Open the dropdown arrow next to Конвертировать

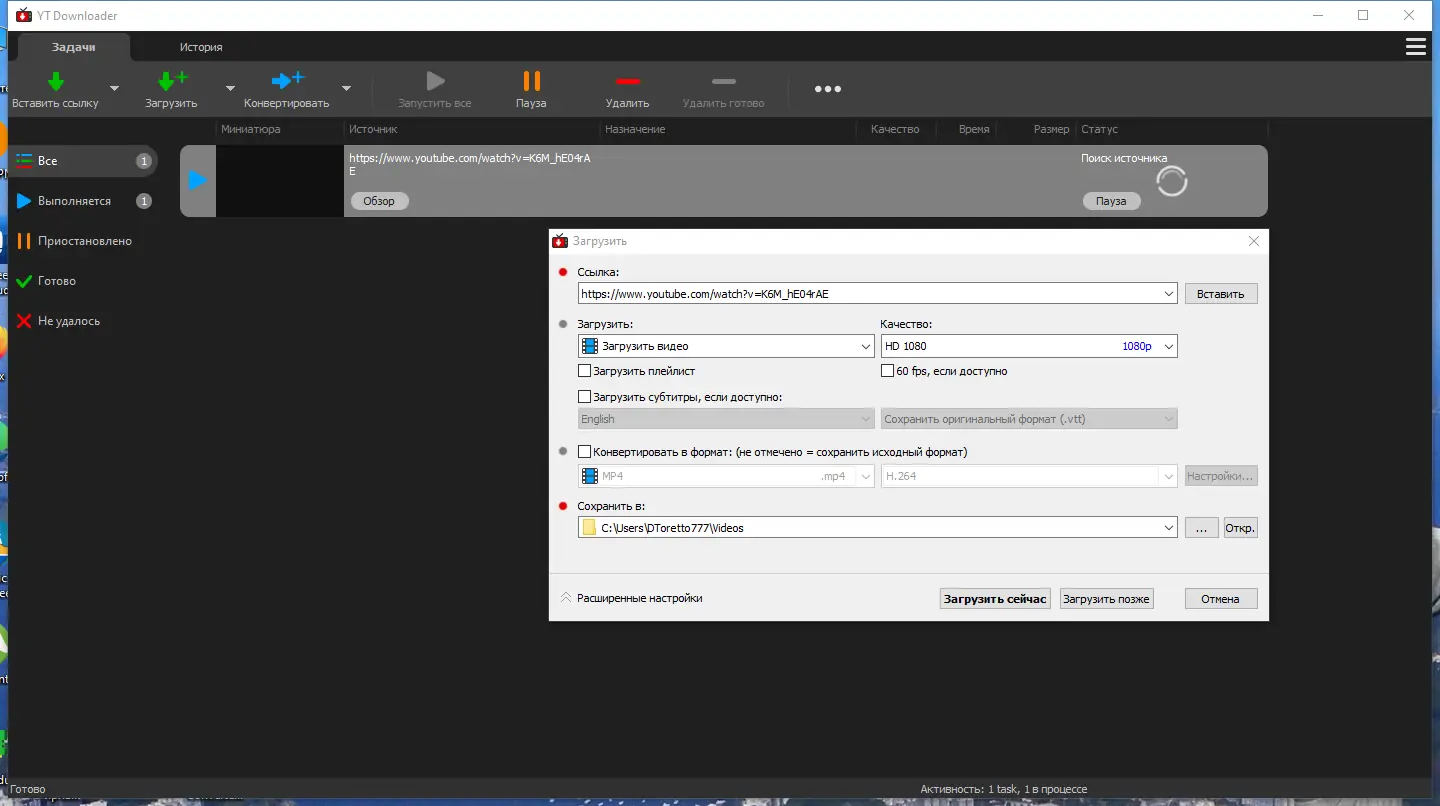coord(346,89)
